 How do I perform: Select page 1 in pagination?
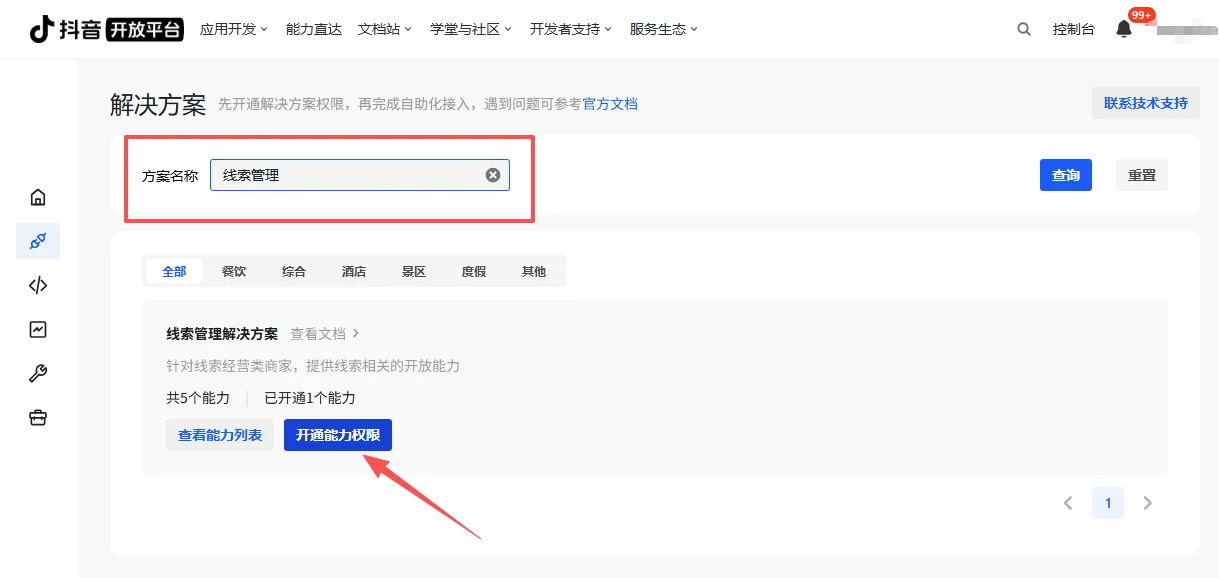tap(1108, 503)
